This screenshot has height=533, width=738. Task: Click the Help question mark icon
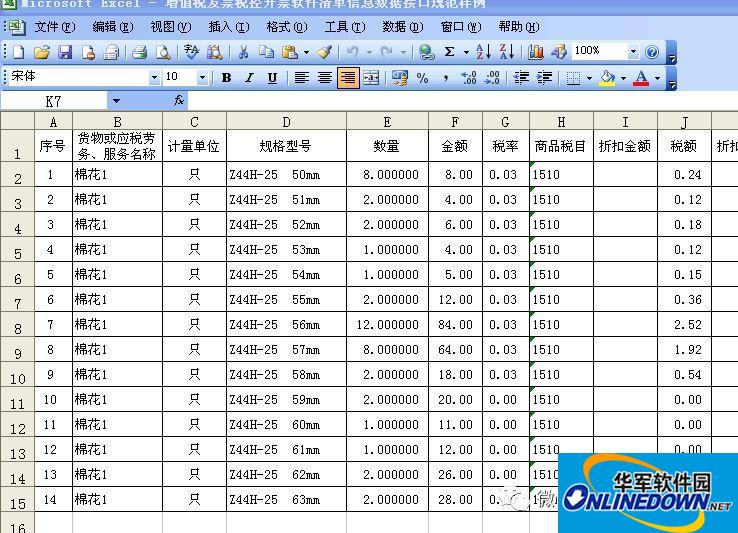tap(652, 52)
